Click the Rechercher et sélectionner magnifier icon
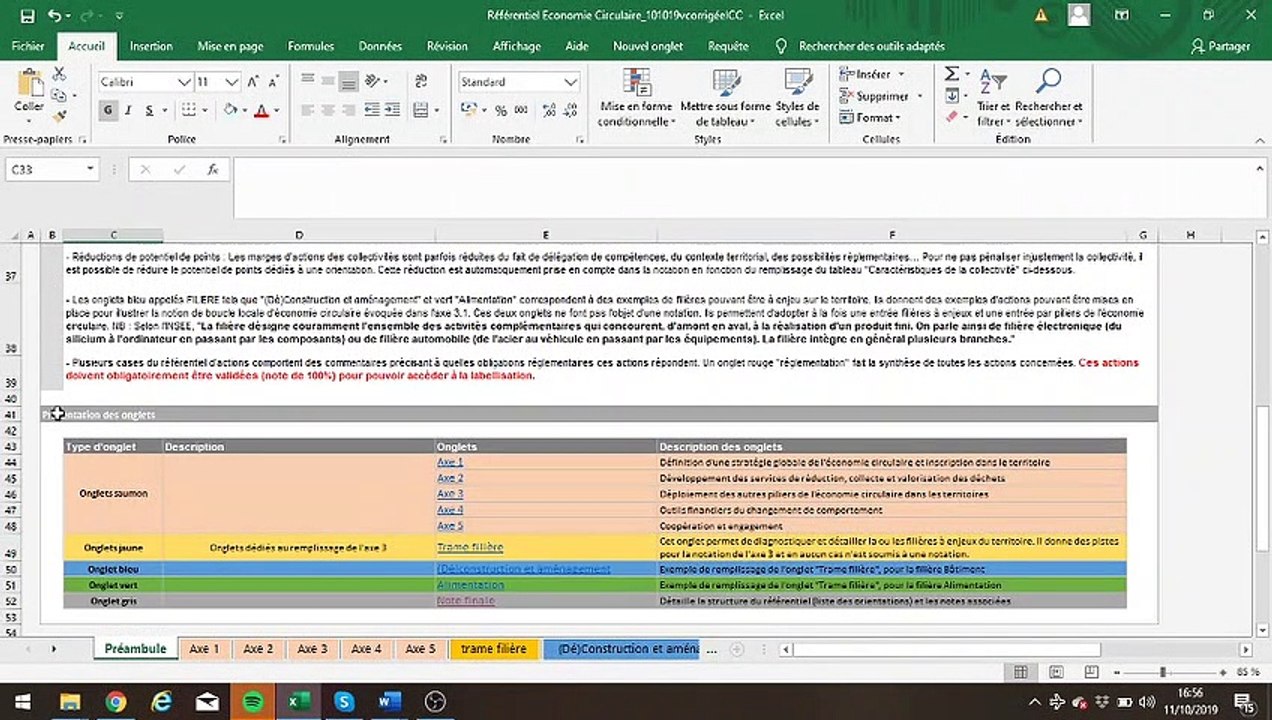Screen dimensions: 1272x720 pyautogui.click(x=1048, y=82)
